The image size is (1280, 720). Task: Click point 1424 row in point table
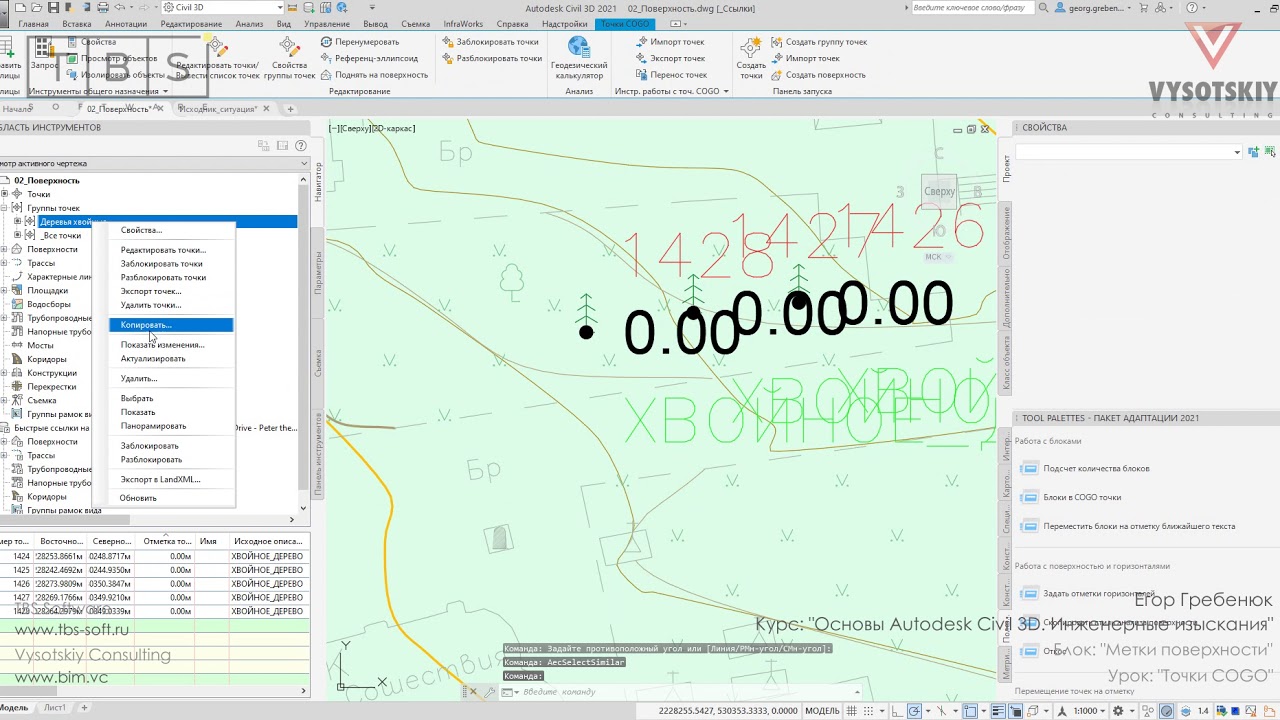[155, 556]
